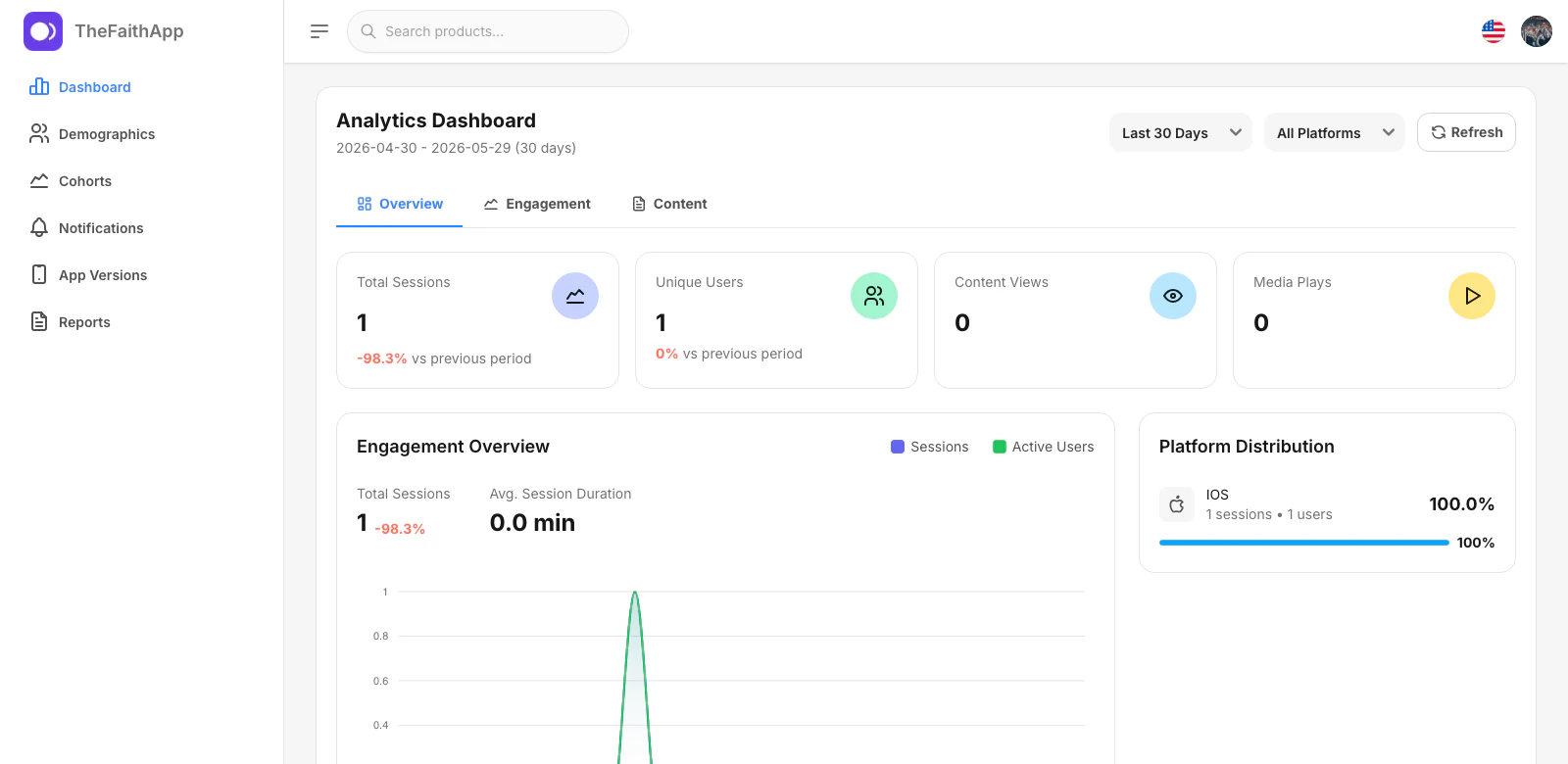Click the Dashboard bar chart icon
Image resolution: width=1568 pixels, height=764 pixels.
(x=39, y=86)
